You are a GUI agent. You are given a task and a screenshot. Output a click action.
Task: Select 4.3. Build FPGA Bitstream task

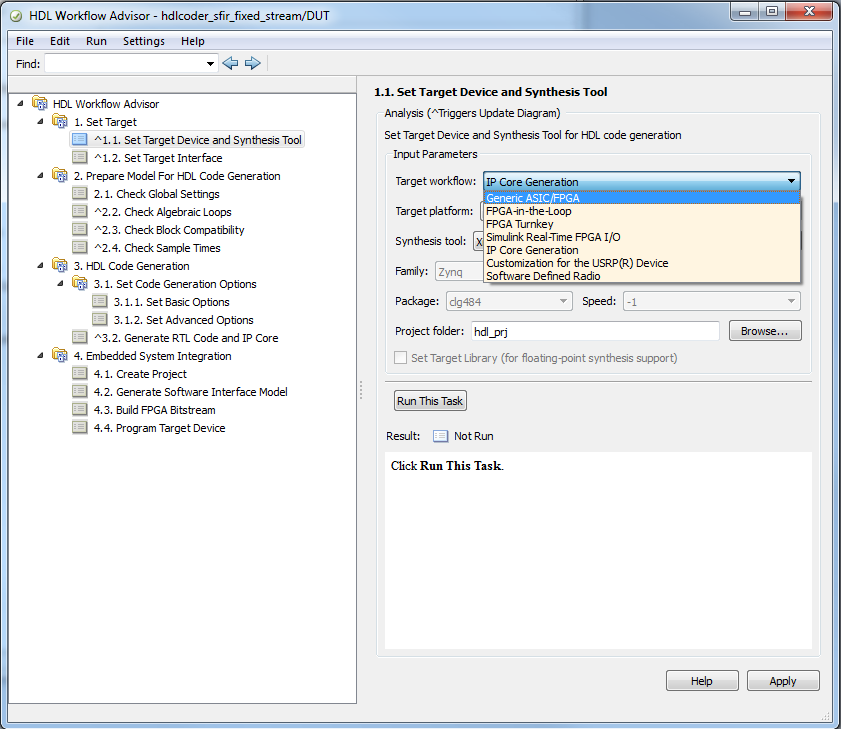tap(154, 410)
